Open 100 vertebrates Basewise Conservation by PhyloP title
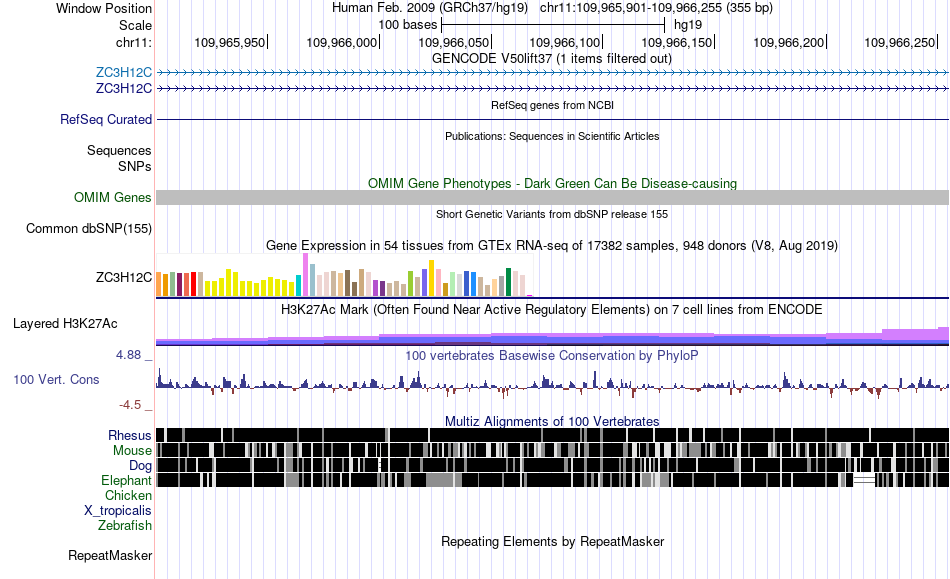 click(x=551, y=356)
